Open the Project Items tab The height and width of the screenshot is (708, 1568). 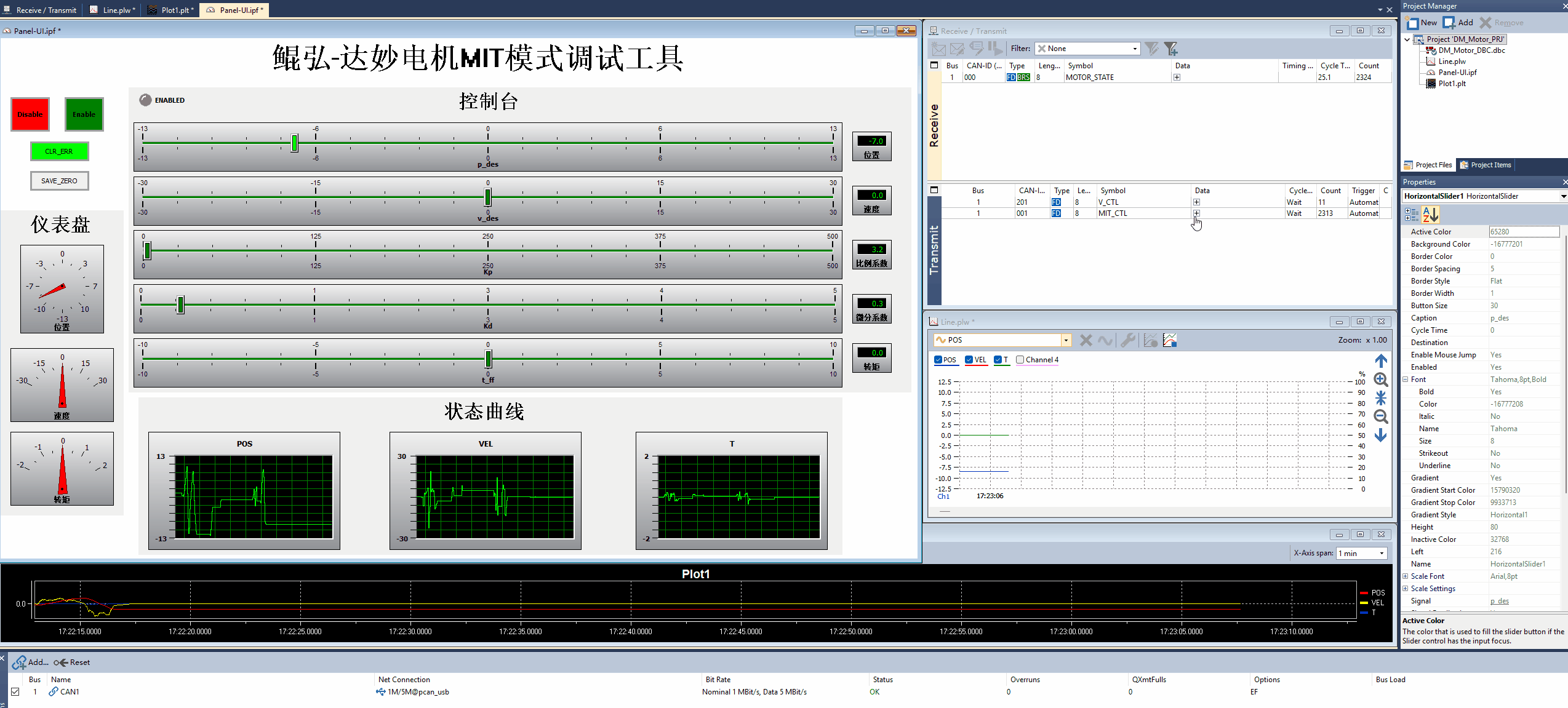click(1486, 165)
